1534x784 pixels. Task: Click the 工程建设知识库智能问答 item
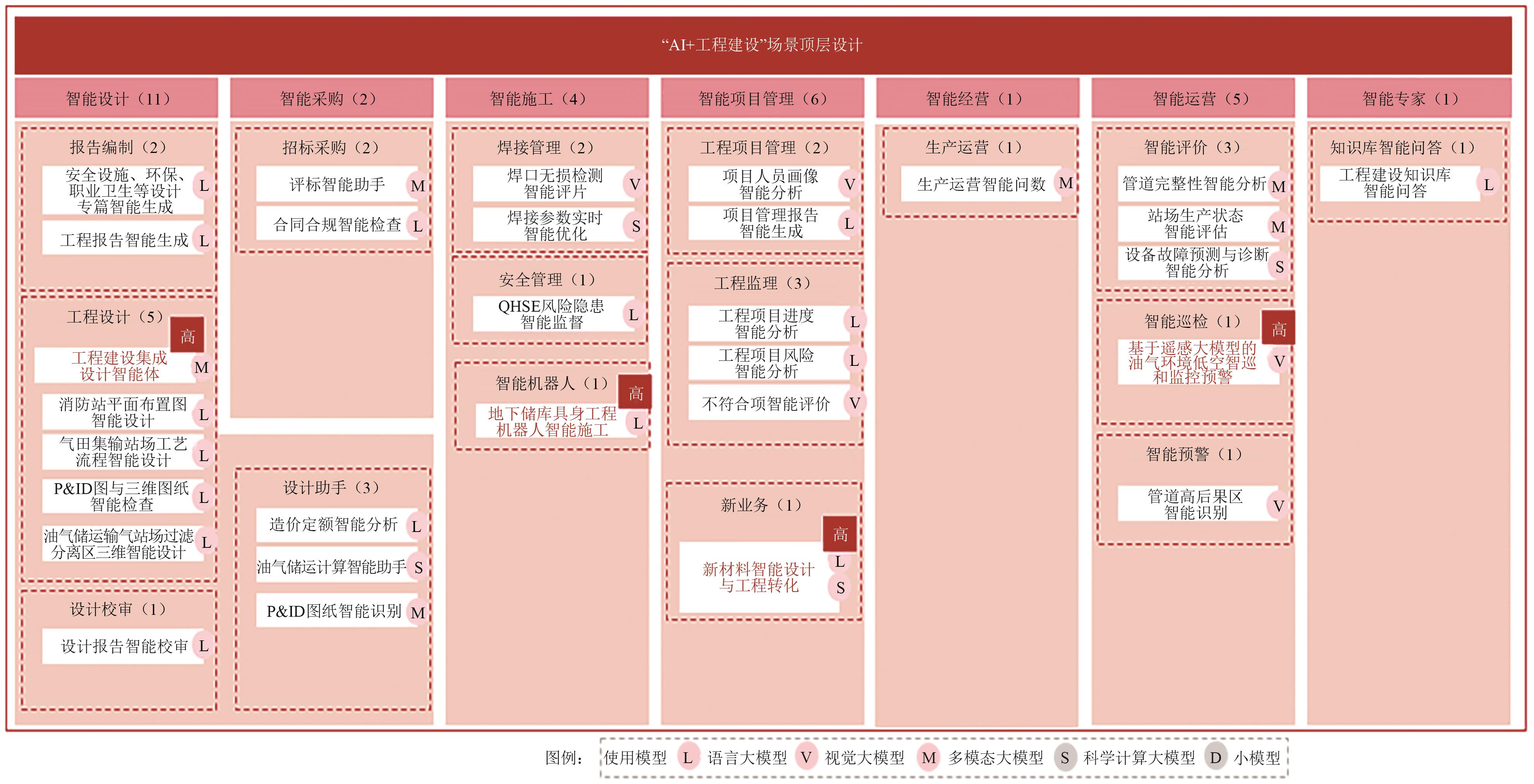[x=1395, y=184]
